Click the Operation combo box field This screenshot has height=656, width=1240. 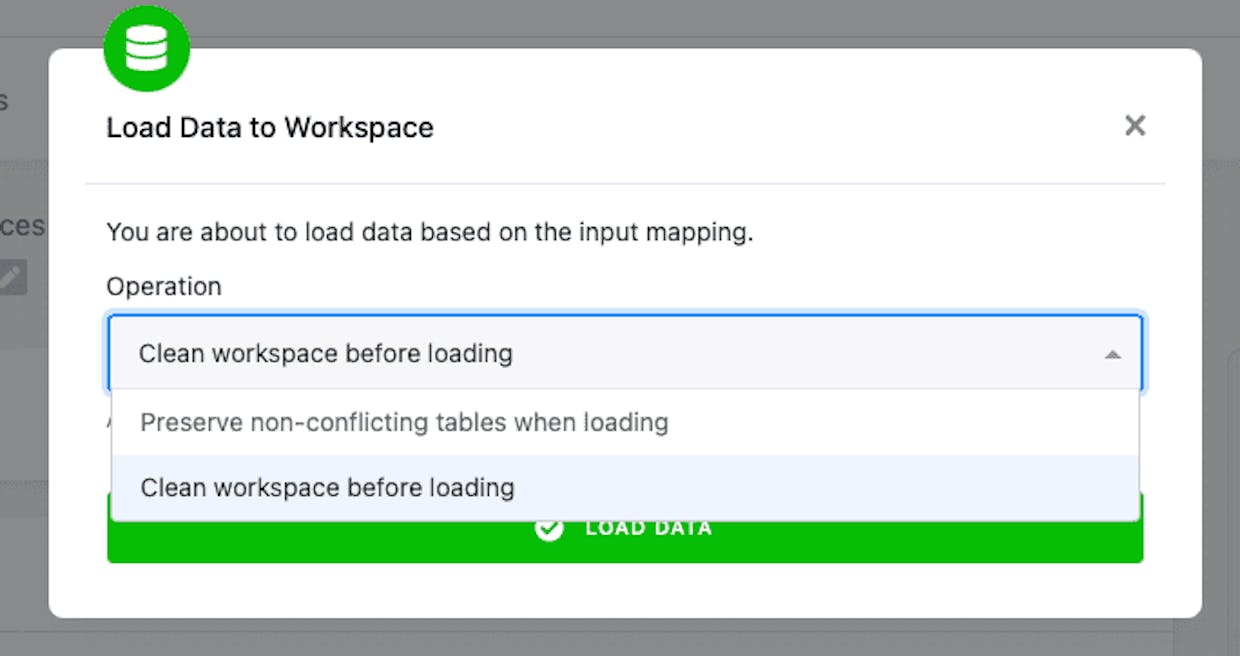625,353
